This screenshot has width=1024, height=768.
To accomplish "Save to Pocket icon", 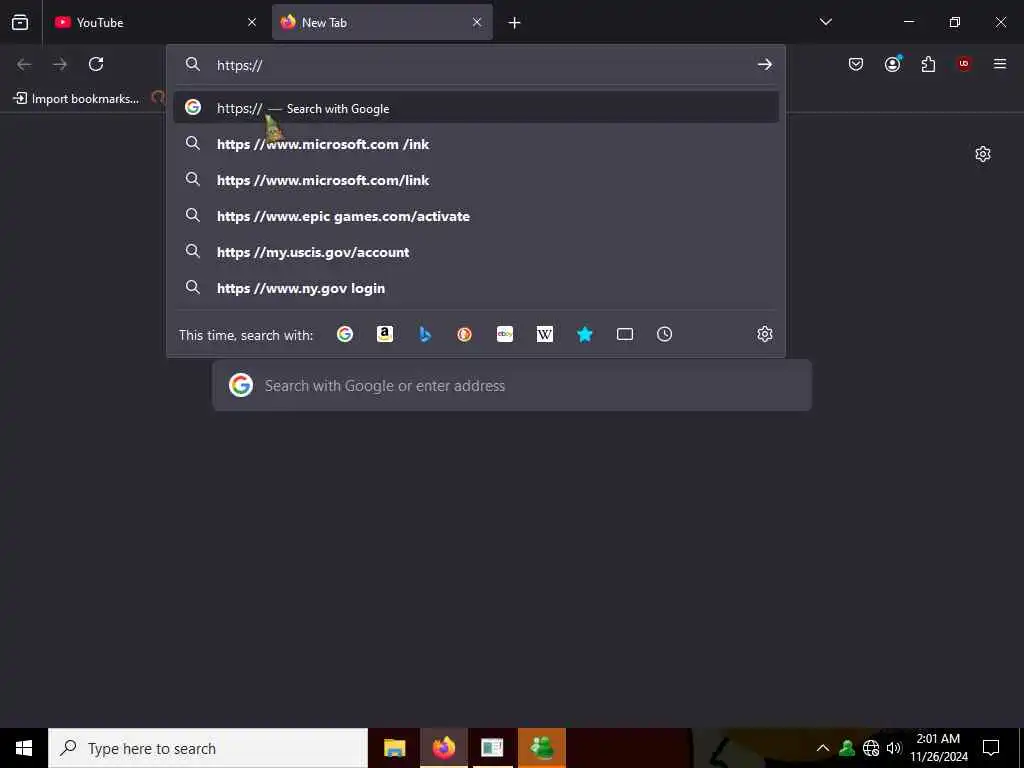I will [x=856, y=64].
